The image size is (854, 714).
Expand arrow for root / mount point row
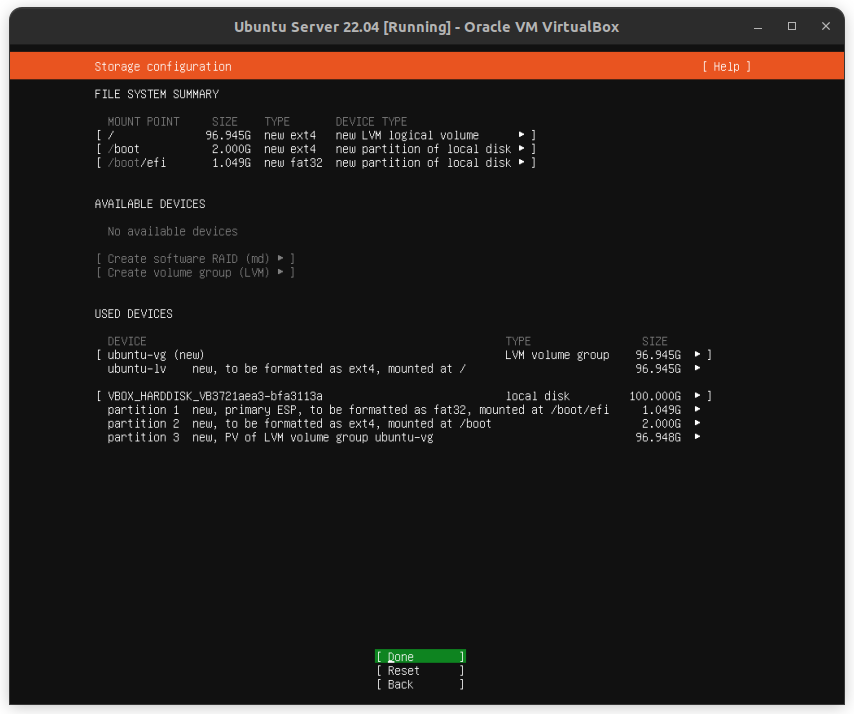pos(521,135)
